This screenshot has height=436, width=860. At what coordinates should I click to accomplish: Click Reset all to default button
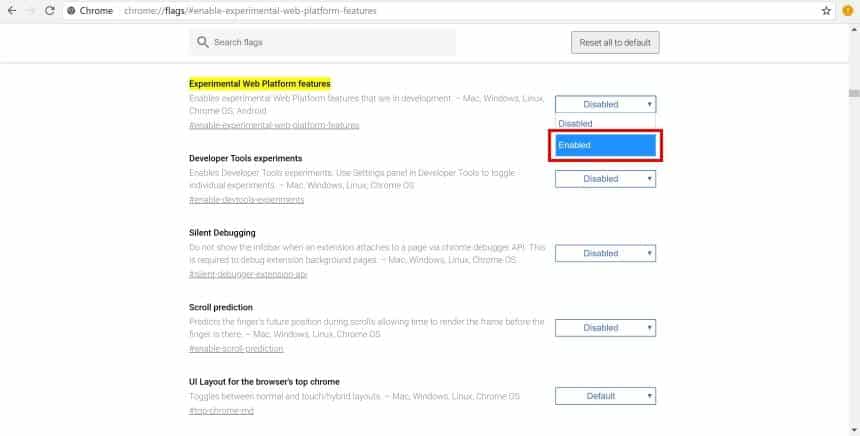click(615, 42)
